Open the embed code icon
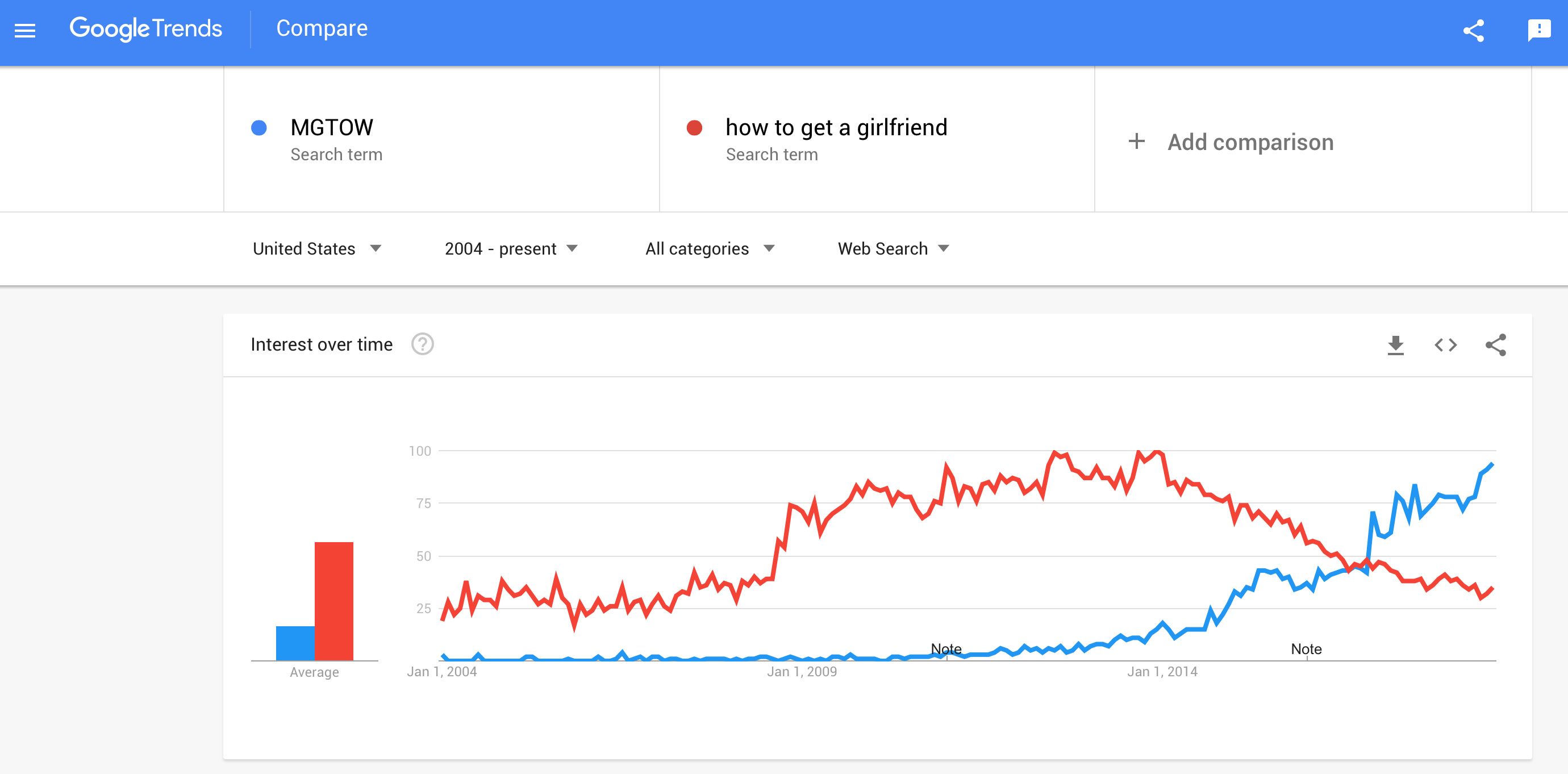Viewport: 1568px width, 774px height. pos(1446,345)
